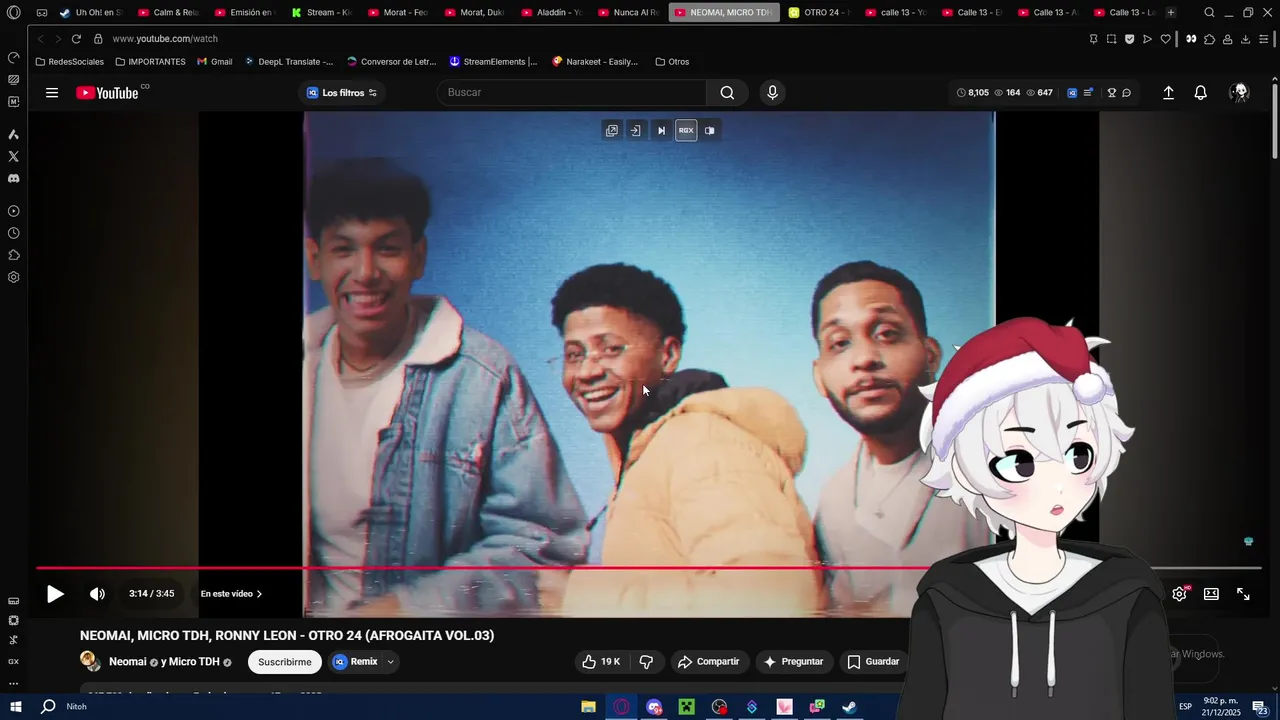Viewport: 1280px width, 720px height.
Task: Open Neomai channel name link
Action: pyautogui.click(x=127, y=662)
